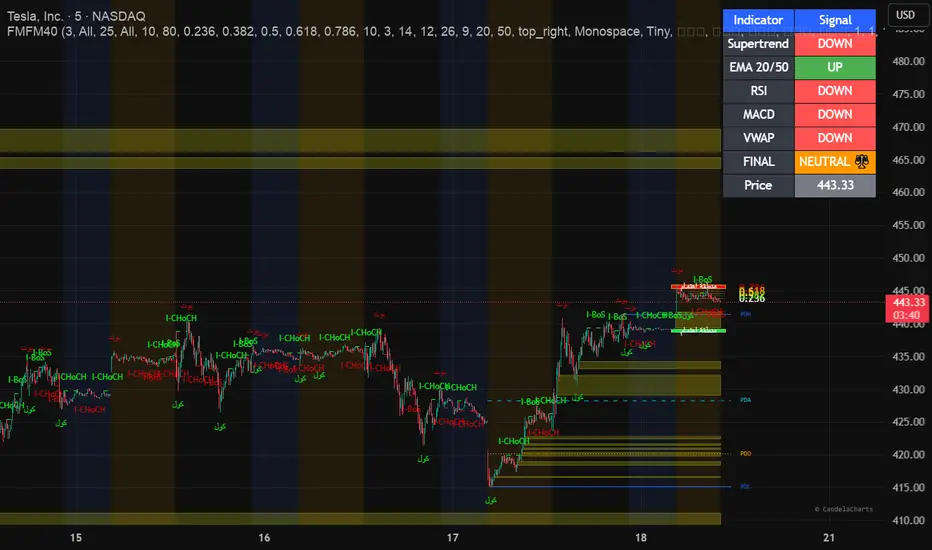Select the RSI row label
The height and width of the screenshot is (550, 932).
(758, 91)
